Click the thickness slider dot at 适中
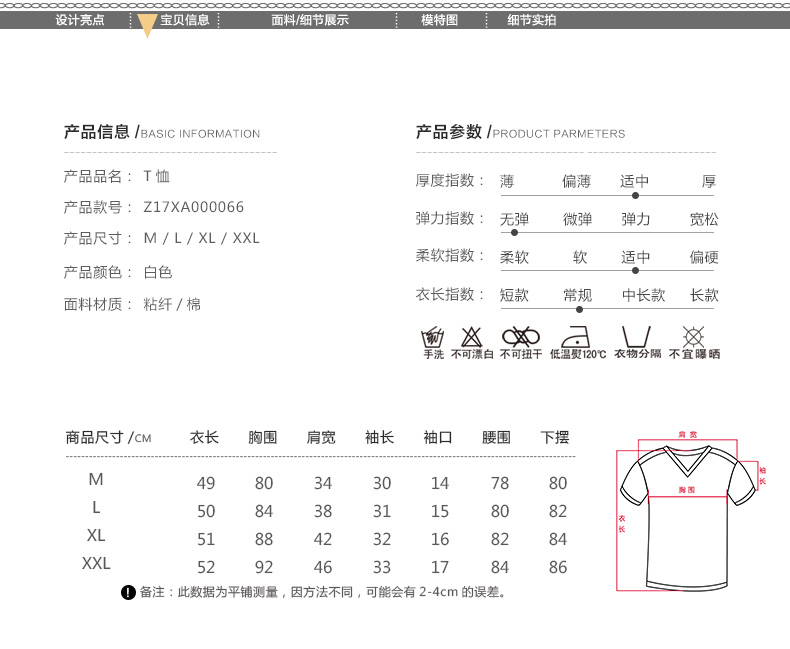The height and width of the screenshot is (649, 790). click(635, 195)
